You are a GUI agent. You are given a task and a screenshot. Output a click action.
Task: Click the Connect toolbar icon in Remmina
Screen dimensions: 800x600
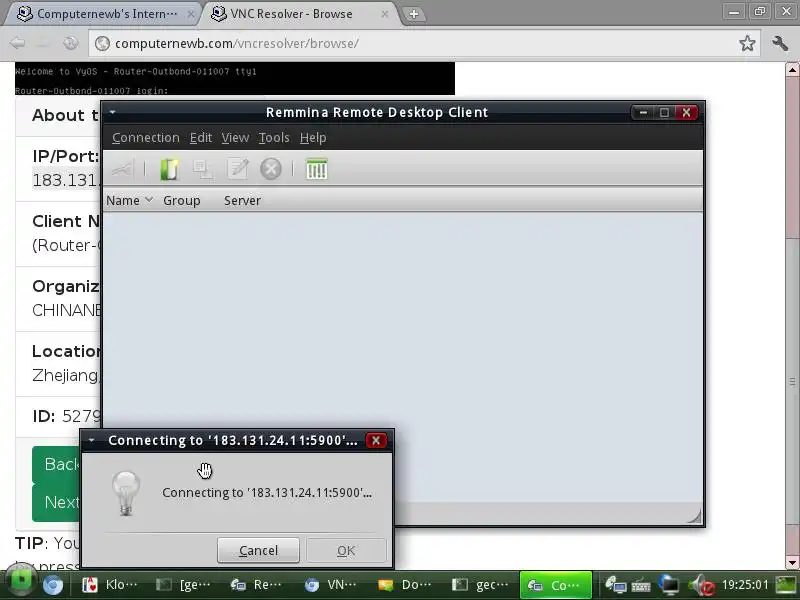click(x=122, y=169)
